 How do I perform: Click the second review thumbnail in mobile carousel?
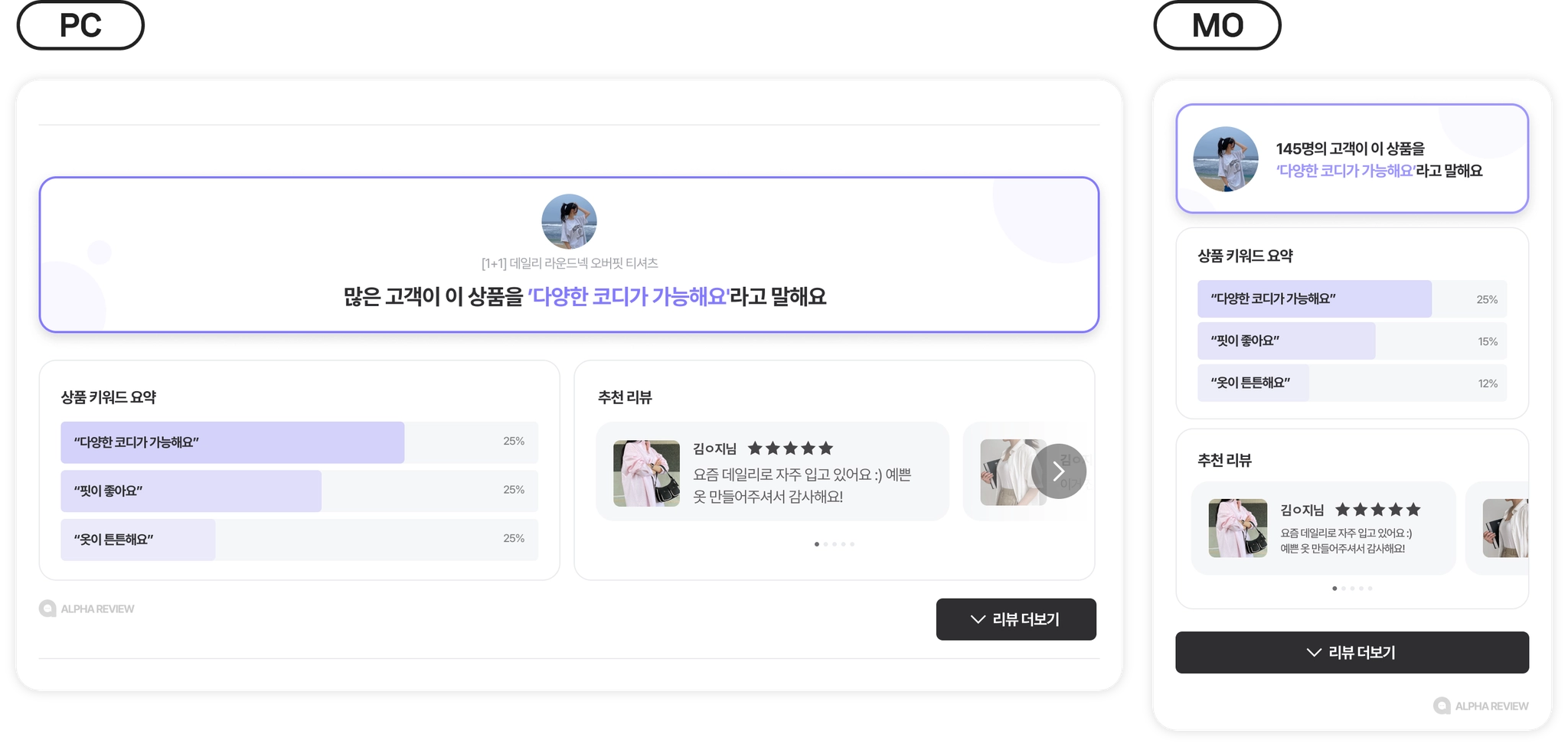(x=1505, y=528)
